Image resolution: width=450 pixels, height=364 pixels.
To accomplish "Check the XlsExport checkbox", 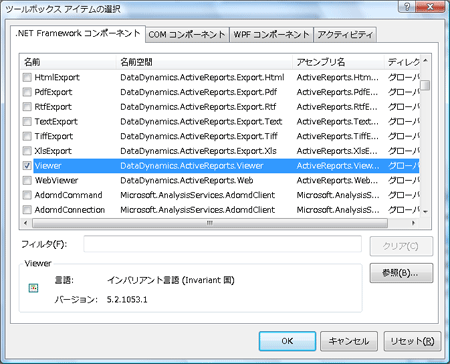I will [27, 151].
